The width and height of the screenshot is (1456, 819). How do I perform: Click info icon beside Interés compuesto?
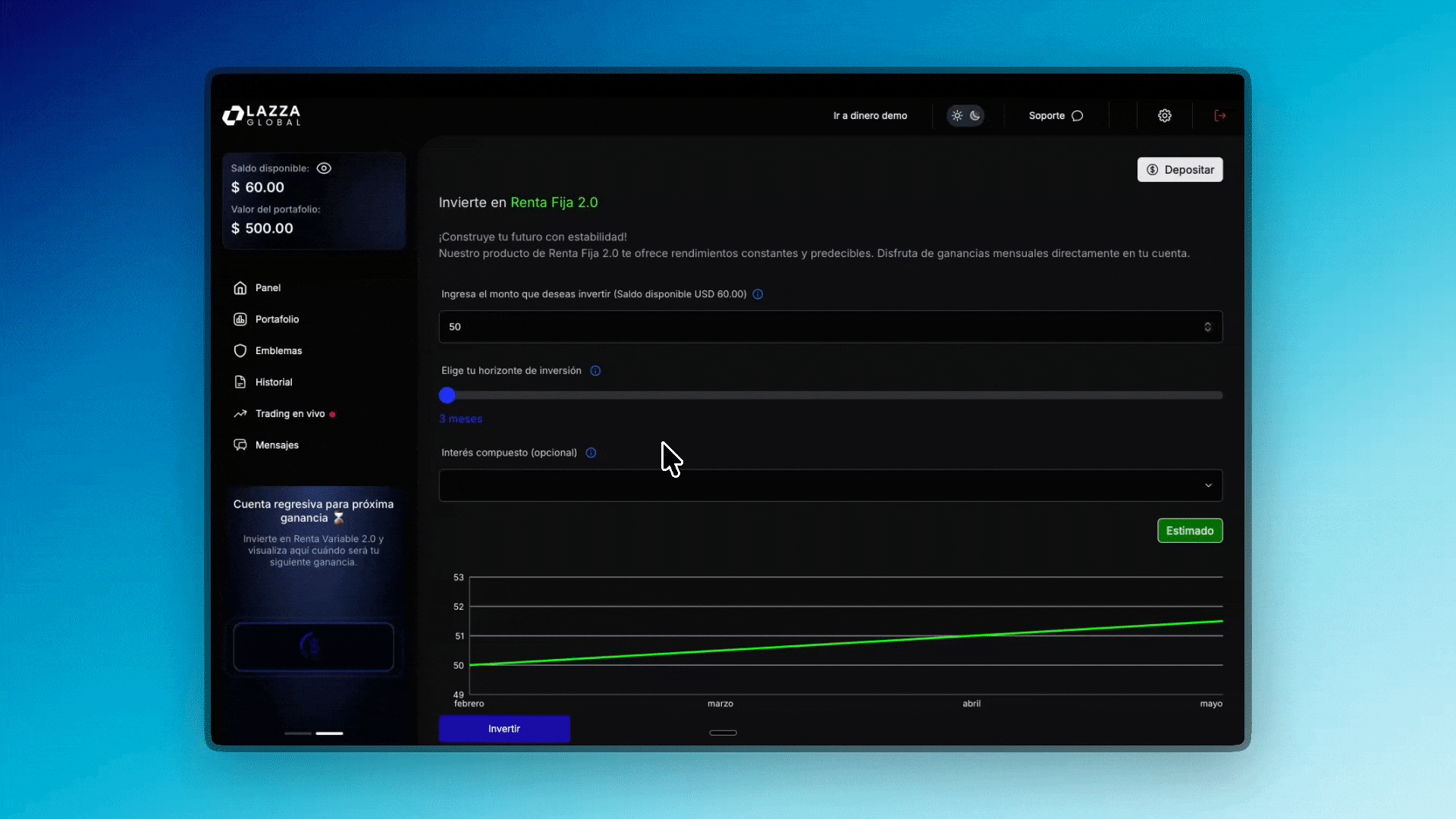tap(591, 453)
